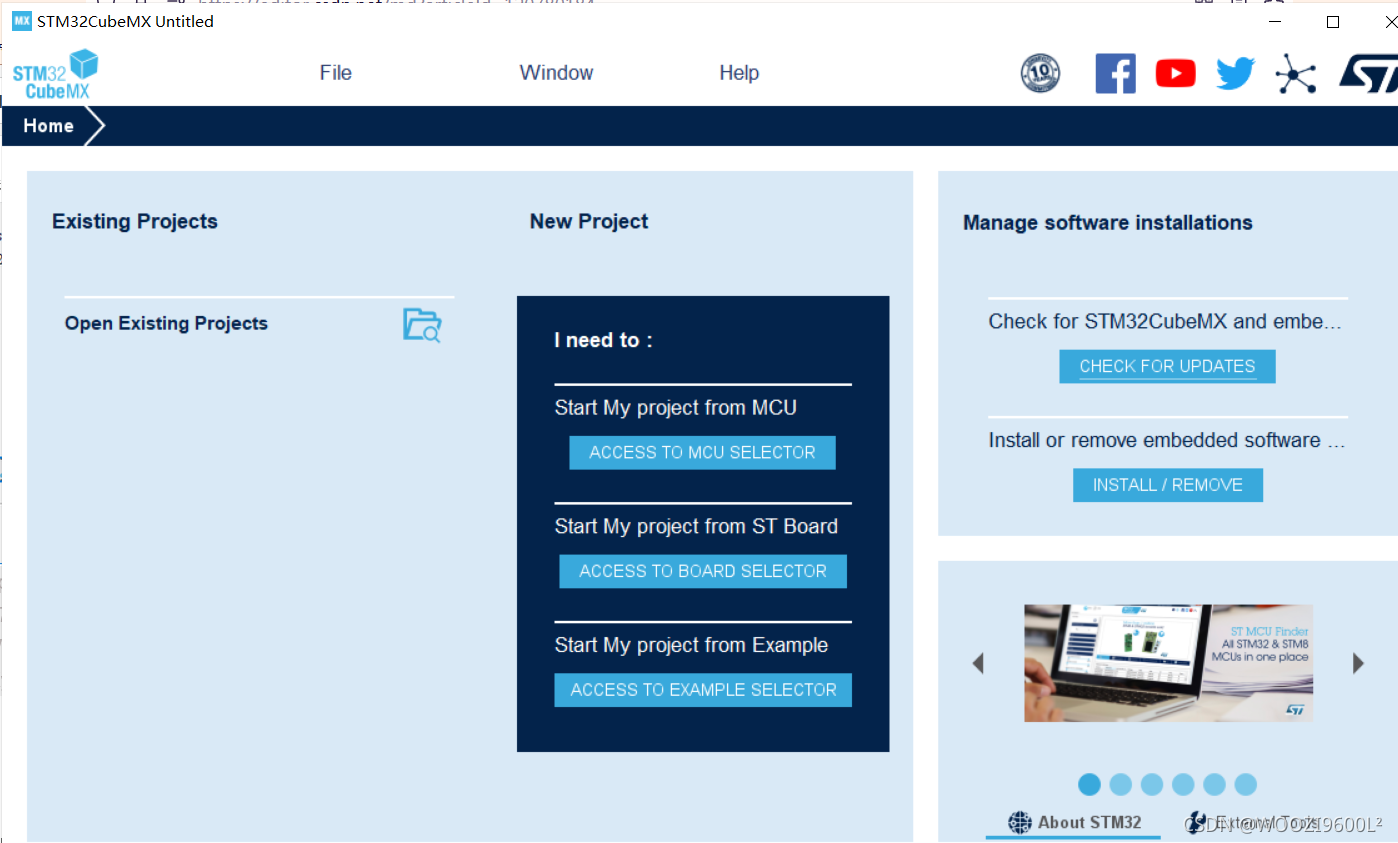Screen dimensions: 1398x843
Task: Open the Help menu
Action: (739, 73)
